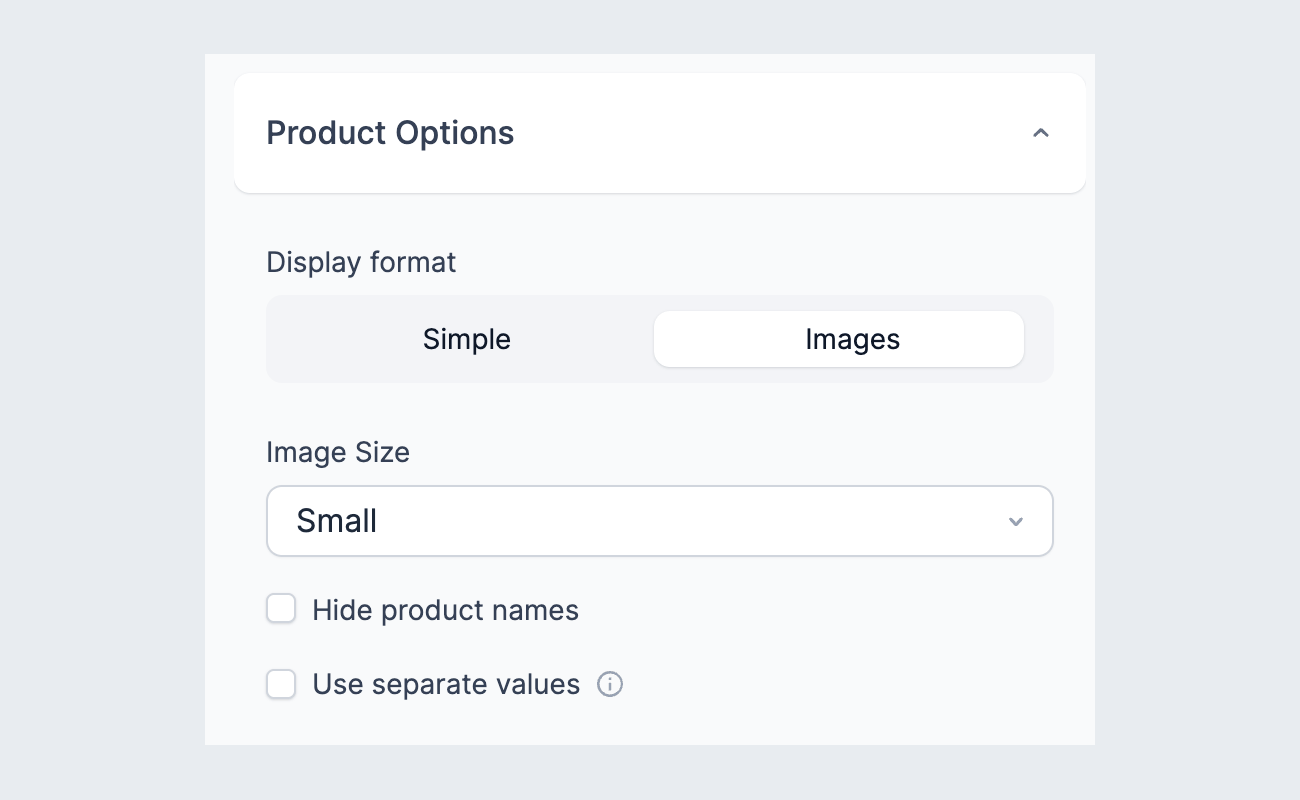The width and height of the screenshot is (1300, 800).
Task: Collapse the Product Options section via its chevron
Action: [1041, 133]
